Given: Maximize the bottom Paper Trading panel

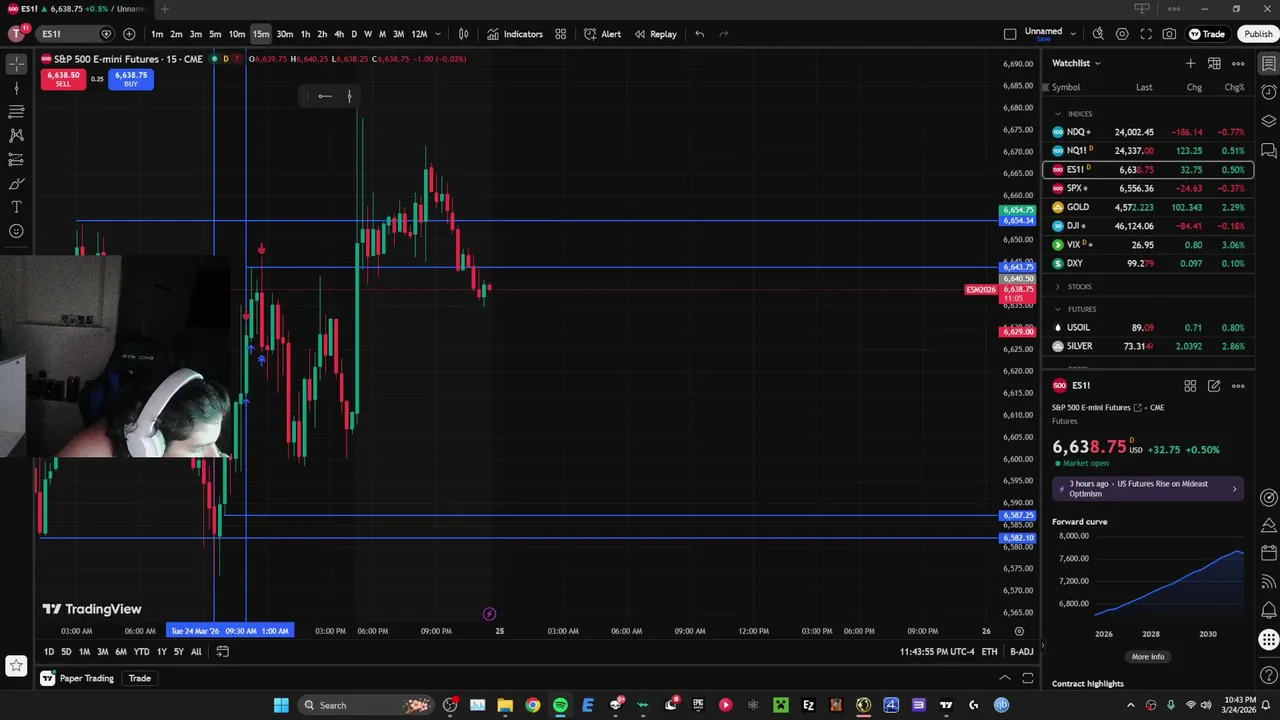Looking at the screenshot, I should point(1028,678).
